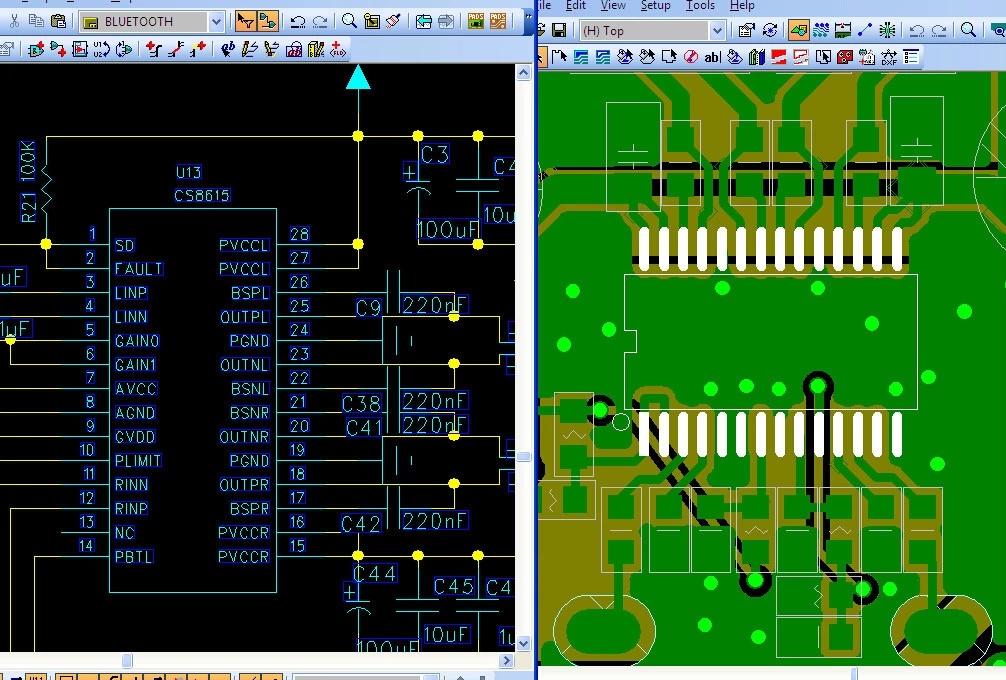Toggle the schematic Design toolbar button

tap(267, 21)
